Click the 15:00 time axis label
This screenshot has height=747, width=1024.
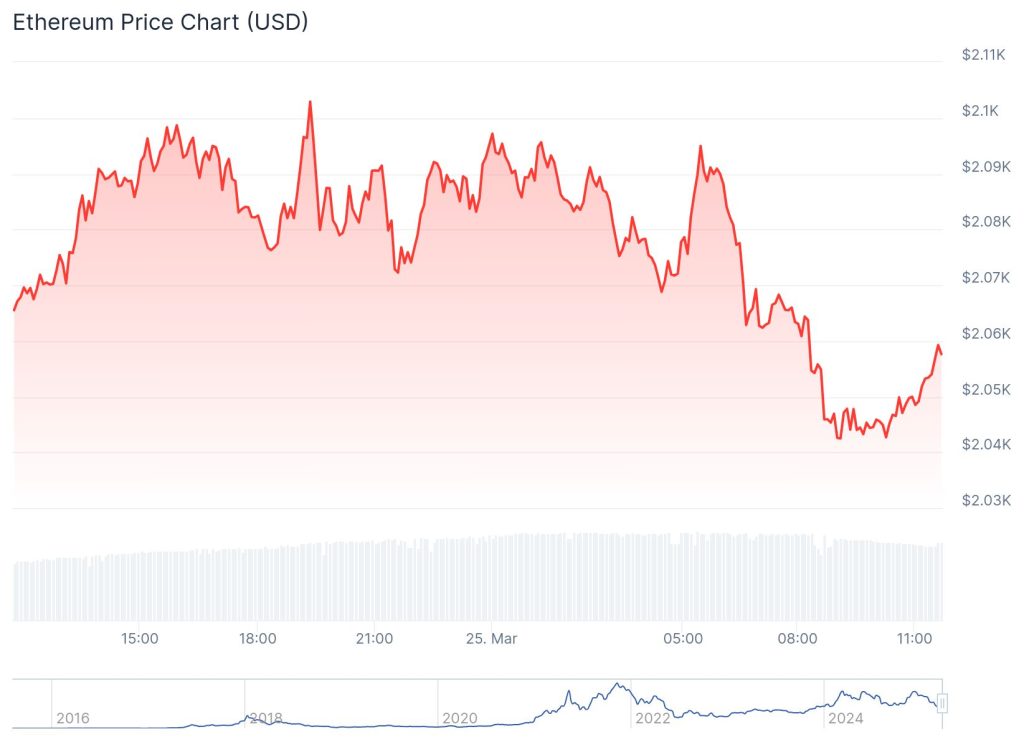click(139, 638)
